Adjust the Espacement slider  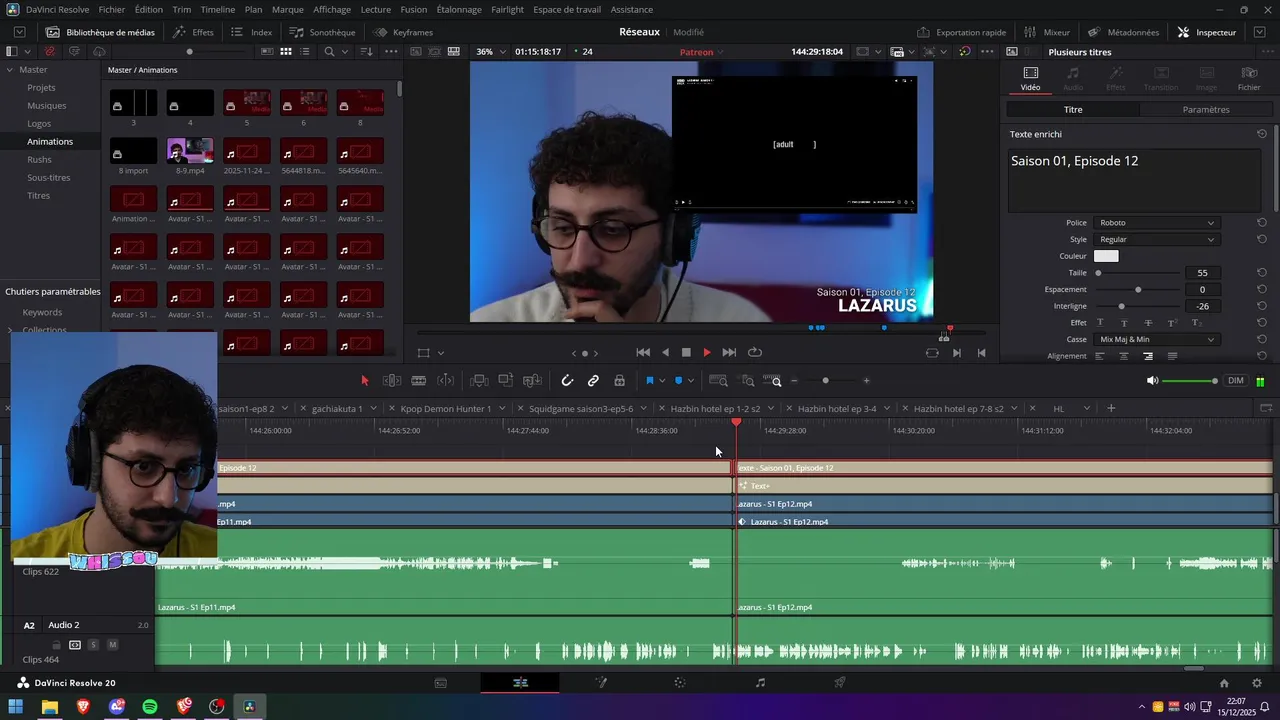pyautogui.click(x=1138, y=290)
